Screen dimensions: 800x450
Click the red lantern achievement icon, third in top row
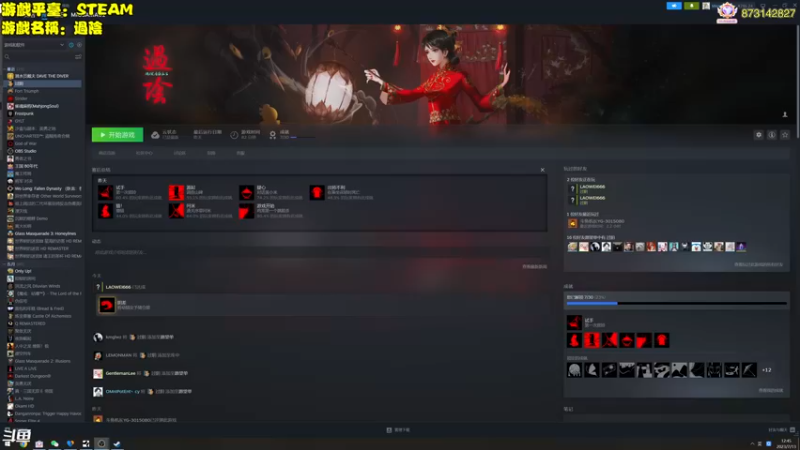pos(246,192)
